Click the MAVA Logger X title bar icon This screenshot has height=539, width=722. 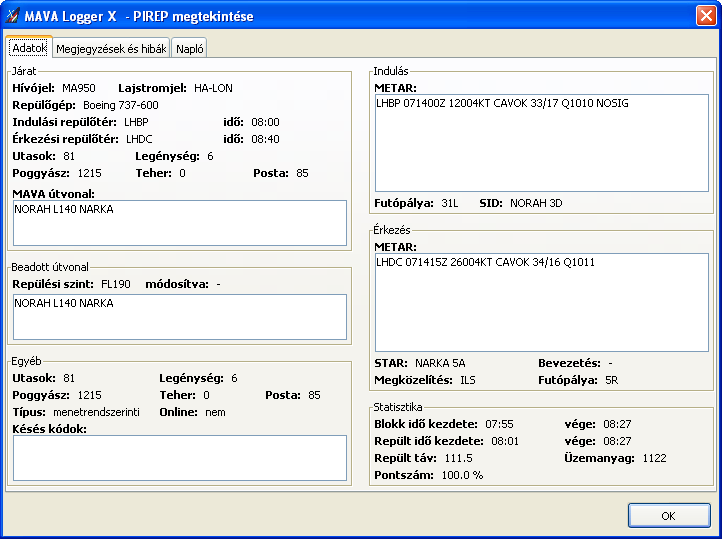[12, 16]
